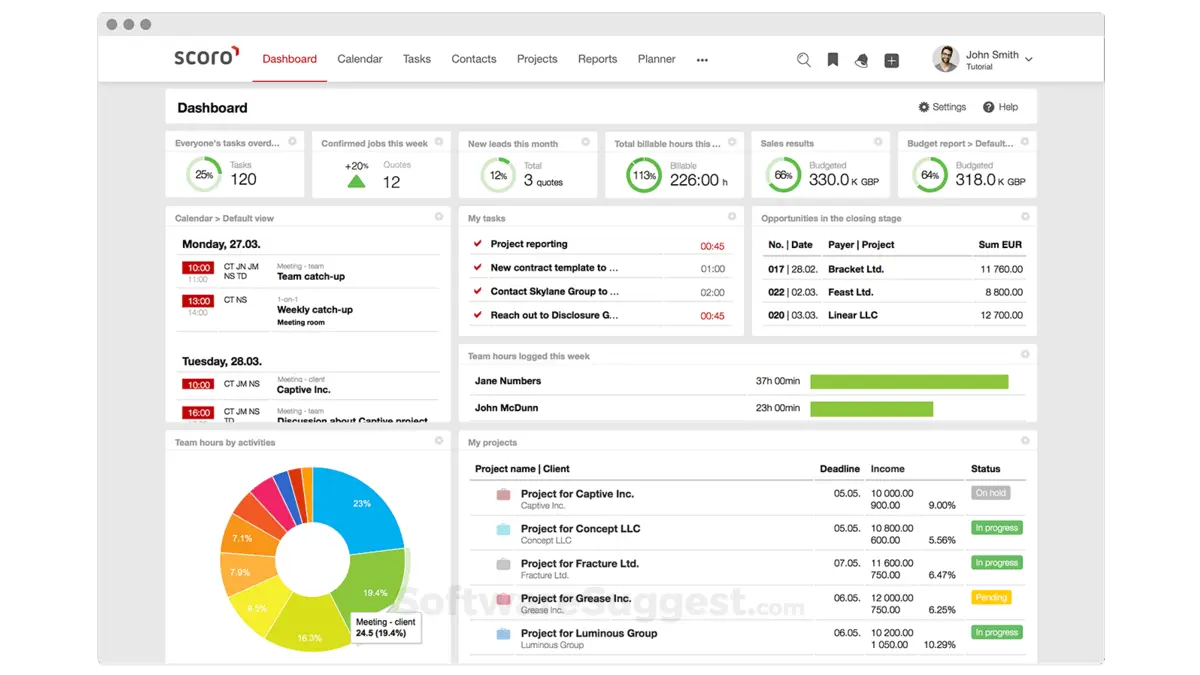Open Weekly catch-up calendar event
Screen dimensions: 1200x675
tap(315, 310)
